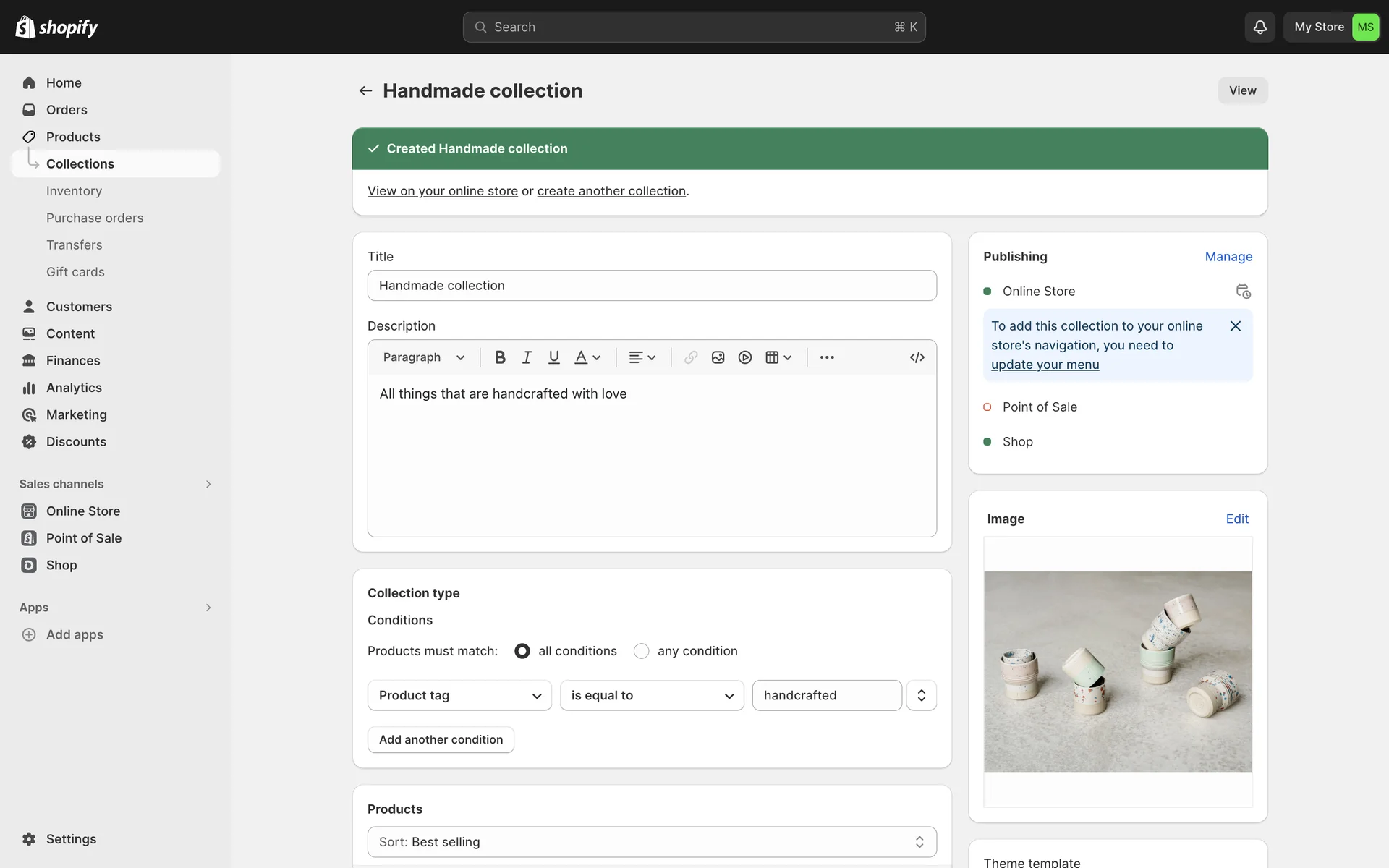Switch description to HTML code view

917,357
